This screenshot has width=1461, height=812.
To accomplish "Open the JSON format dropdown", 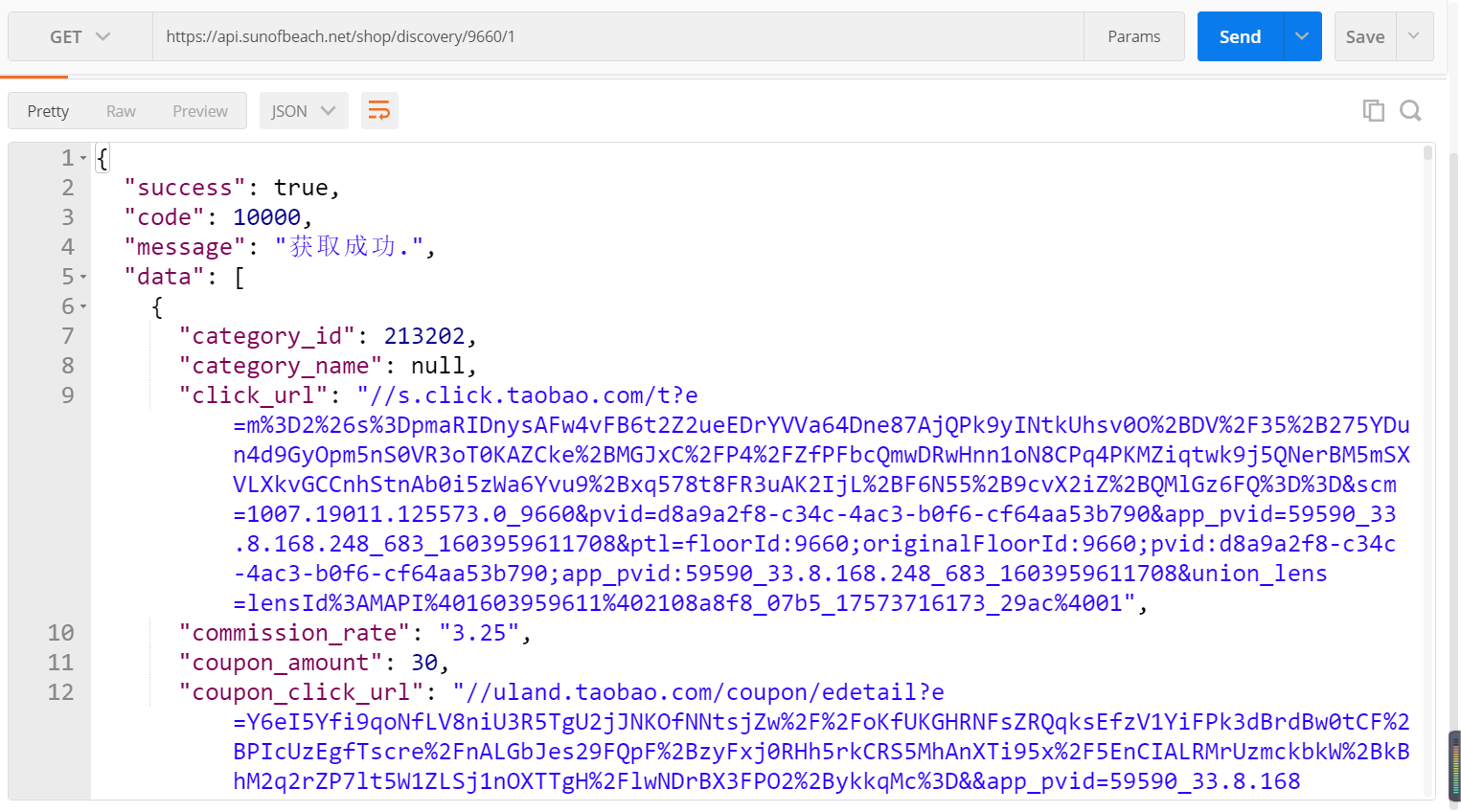I will click(x=304, y=111).
